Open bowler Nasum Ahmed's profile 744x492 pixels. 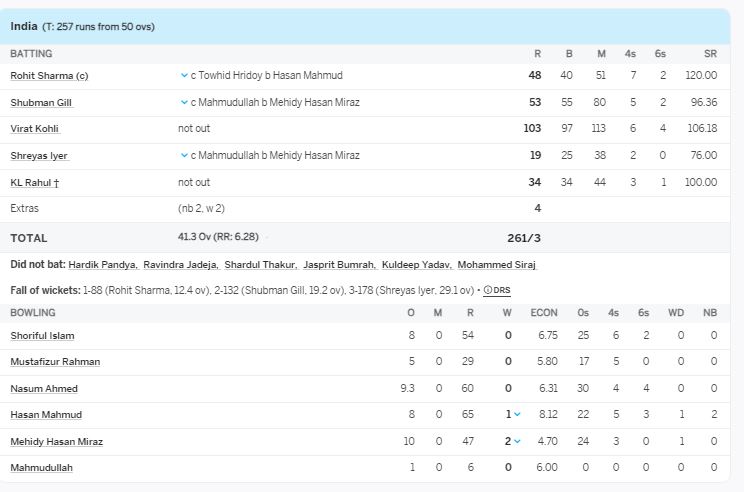point(44,388)
